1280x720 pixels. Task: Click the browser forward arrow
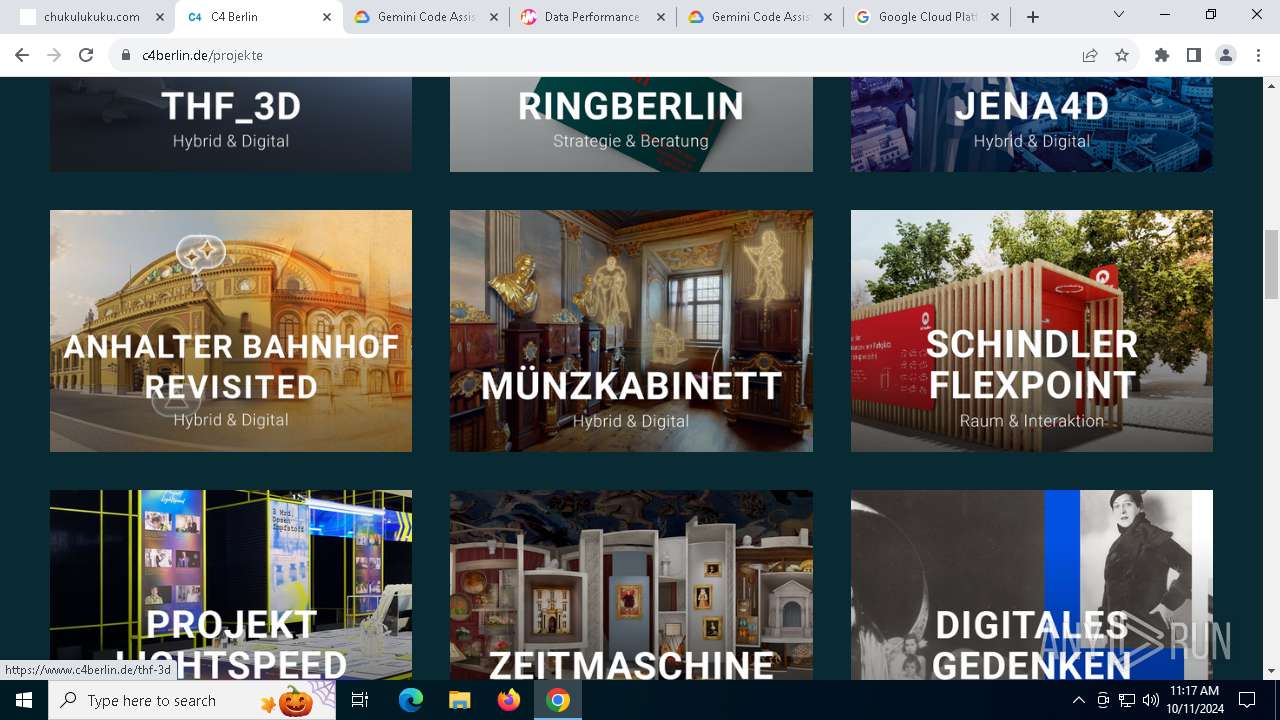tap(54, 56)
